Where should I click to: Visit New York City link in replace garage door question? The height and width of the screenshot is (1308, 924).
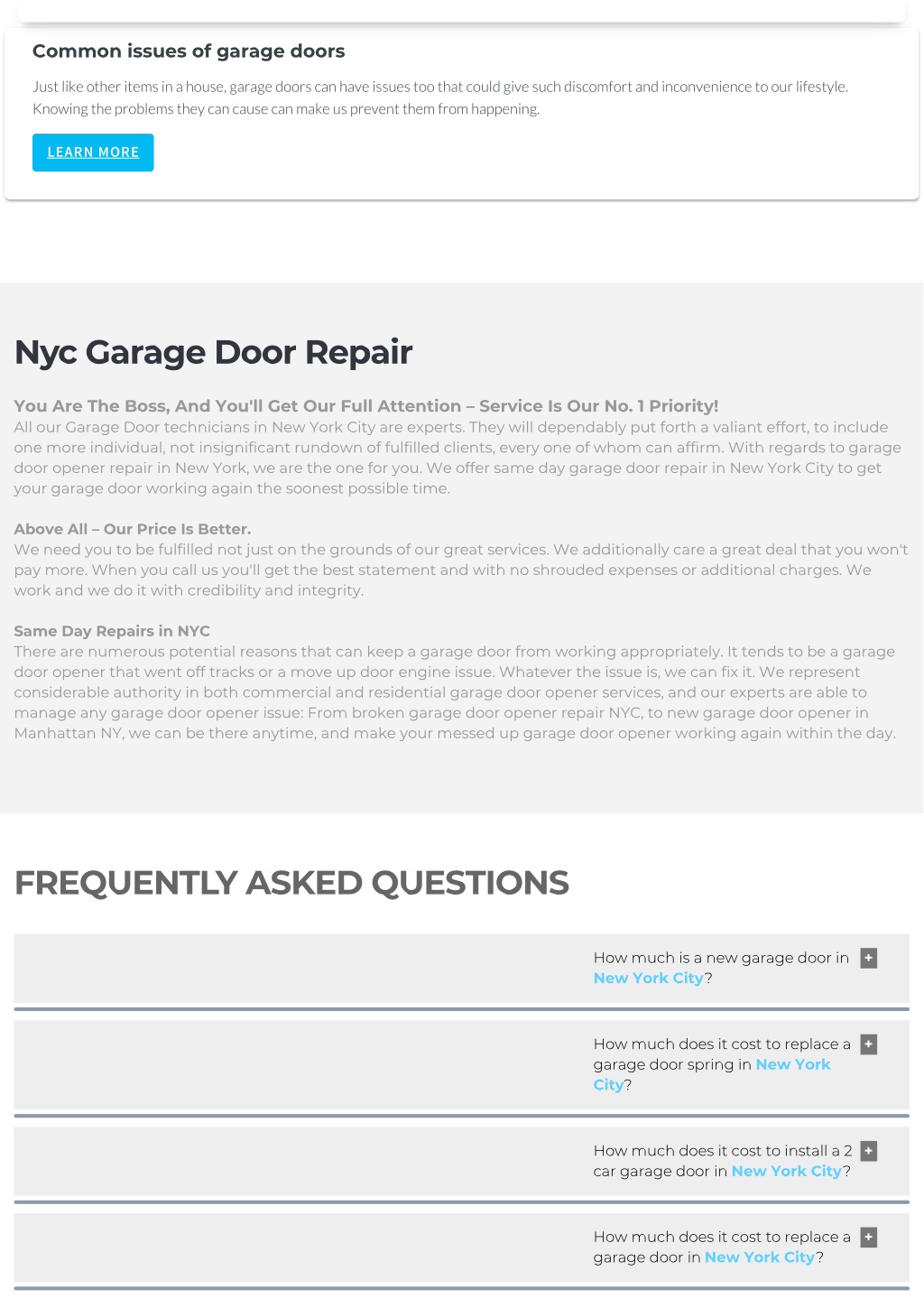point(760,1258)
